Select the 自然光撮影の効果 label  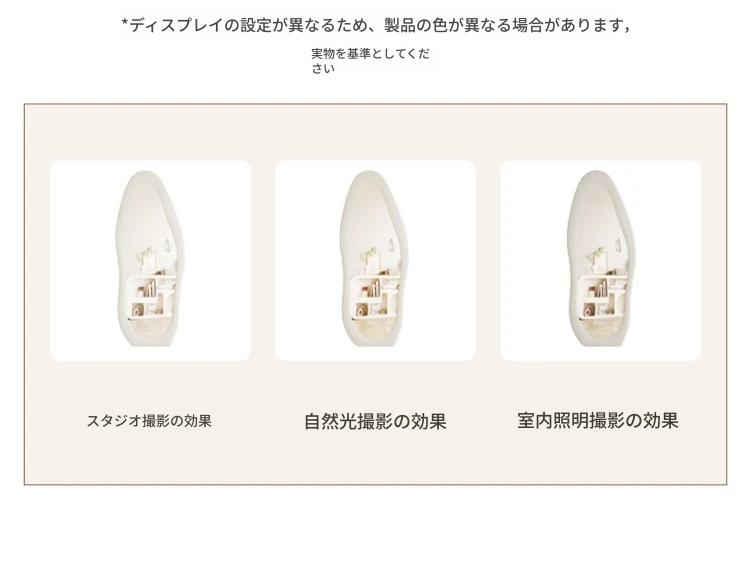tap(375, 421)
